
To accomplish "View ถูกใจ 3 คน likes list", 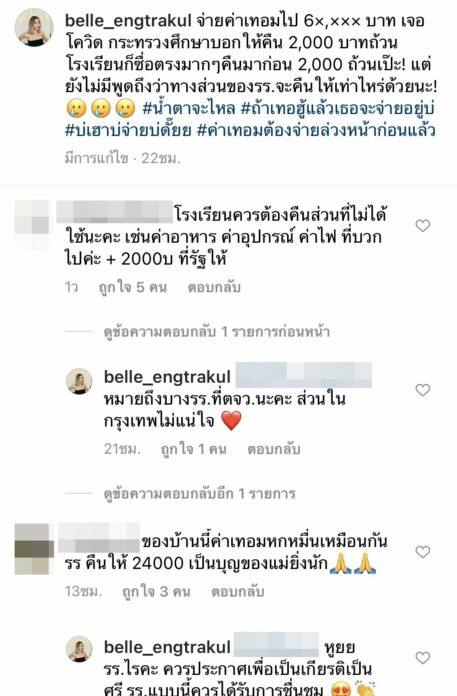I will point(156,592).
